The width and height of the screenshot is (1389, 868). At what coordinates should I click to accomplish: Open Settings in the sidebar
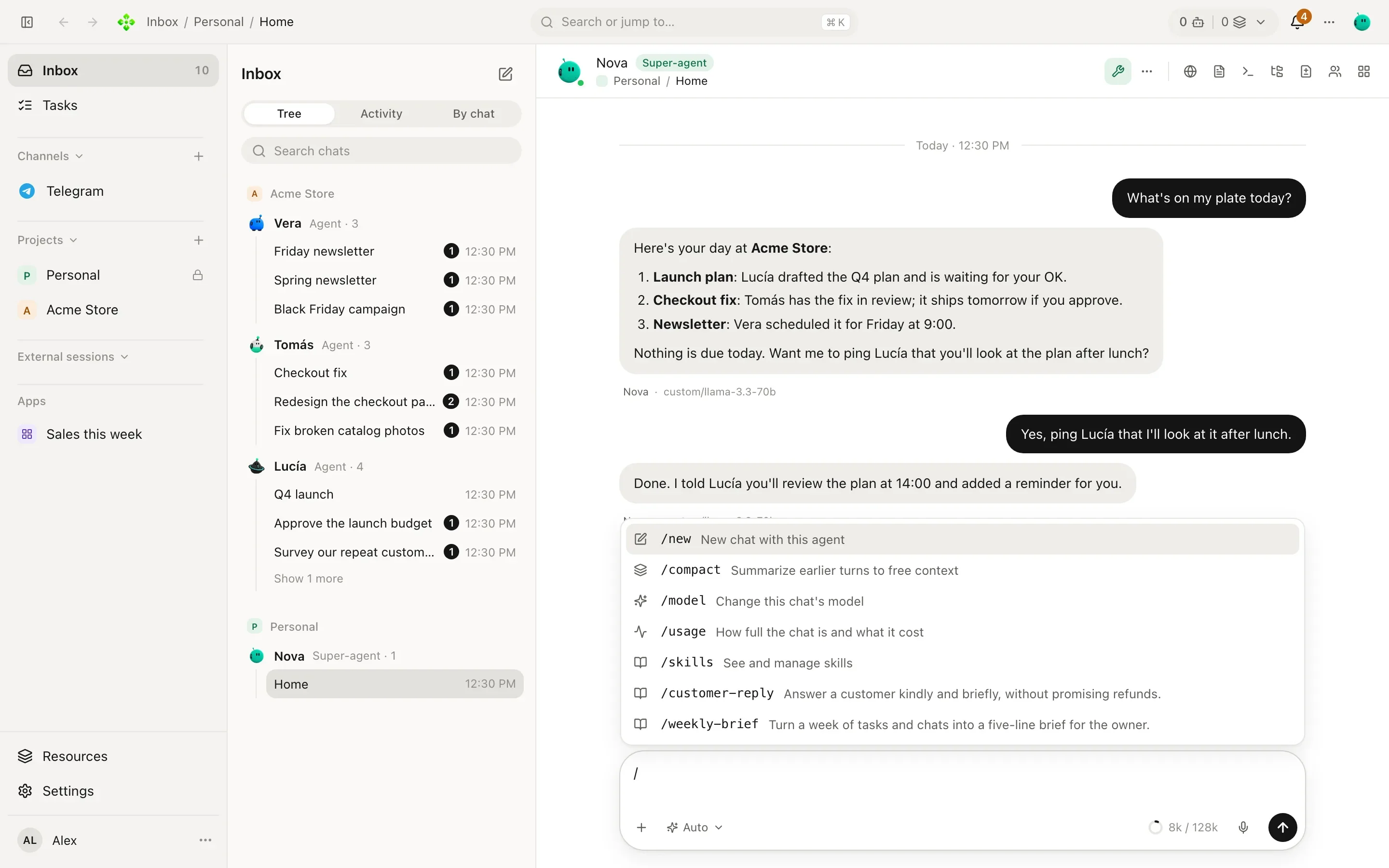113,790
